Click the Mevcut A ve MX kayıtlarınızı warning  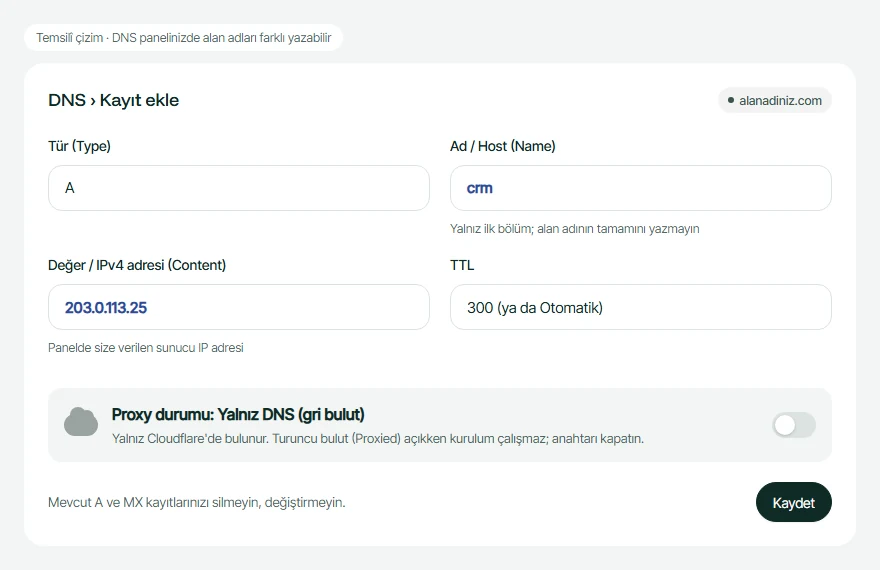(x=197, y=502)
